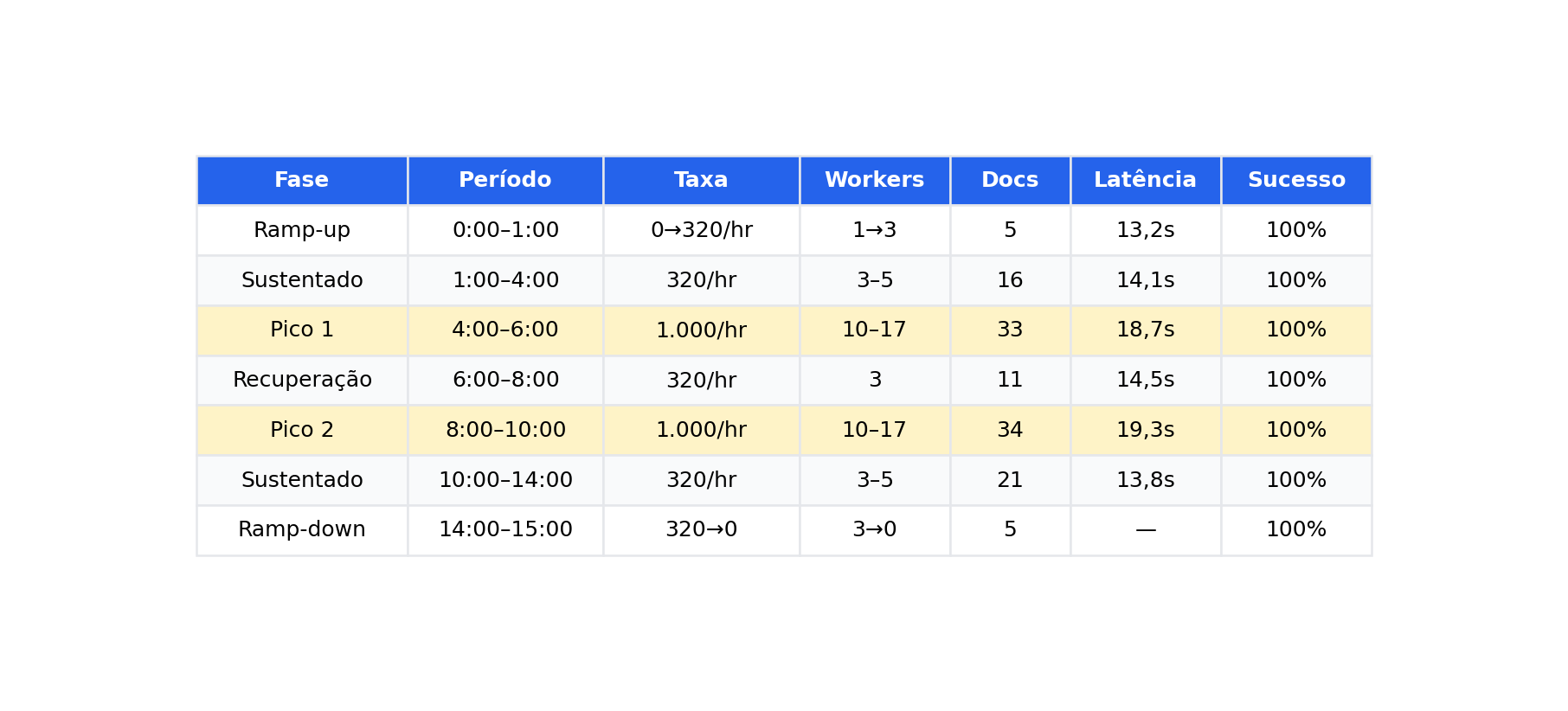Click the 18,7s latency cell

[1146, 330]
